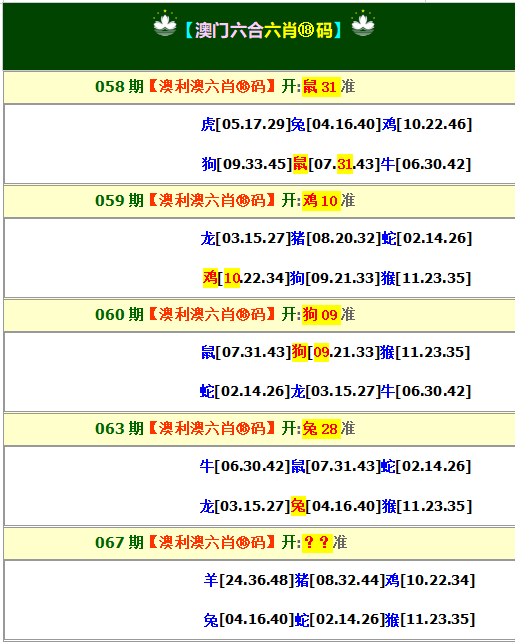Image resolution: width=515 pixels, height=643 pixels.
Task: Select 兔[04.16.40] in period 058
Action: [336, 124]
